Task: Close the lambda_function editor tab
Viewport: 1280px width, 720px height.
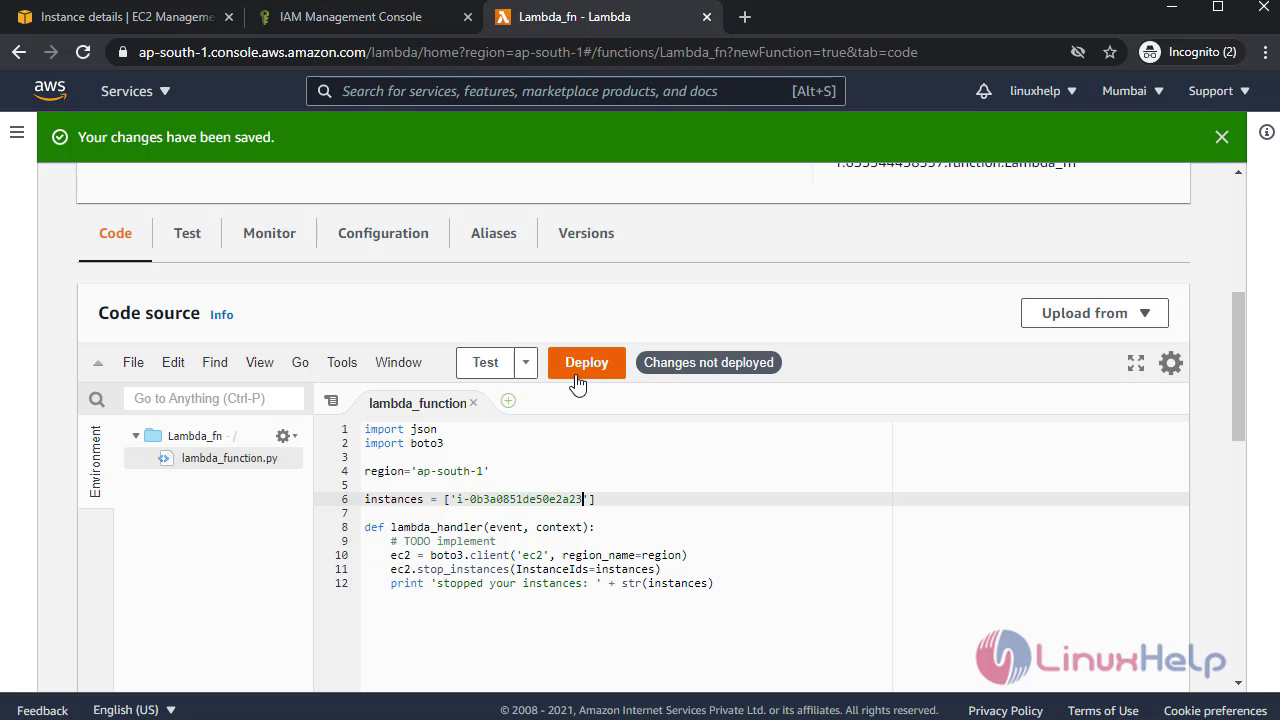Action: pyautogui.click(x=474, y=402)
